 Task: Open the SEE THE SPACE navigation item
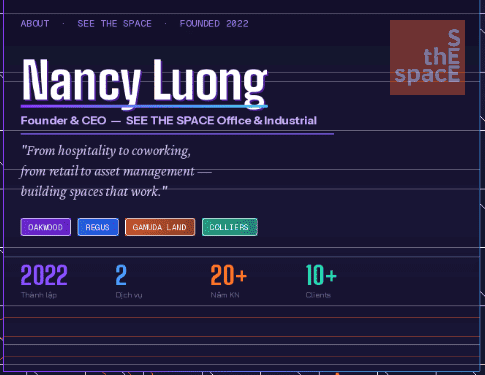point(114,24)
